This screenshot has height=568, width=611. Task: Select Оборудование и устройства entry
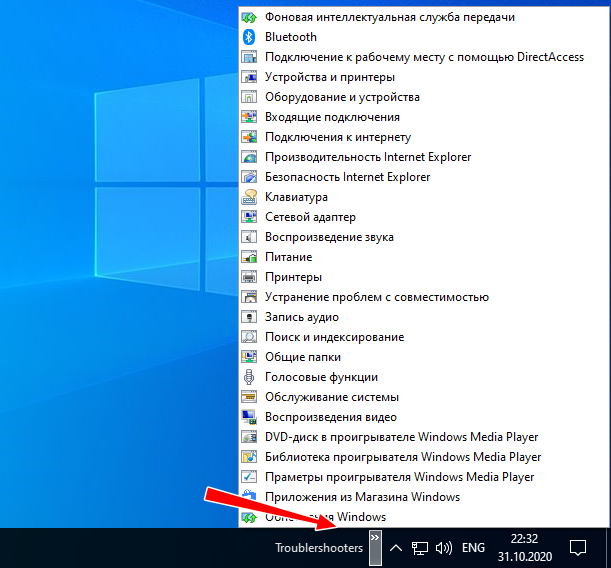342,97
